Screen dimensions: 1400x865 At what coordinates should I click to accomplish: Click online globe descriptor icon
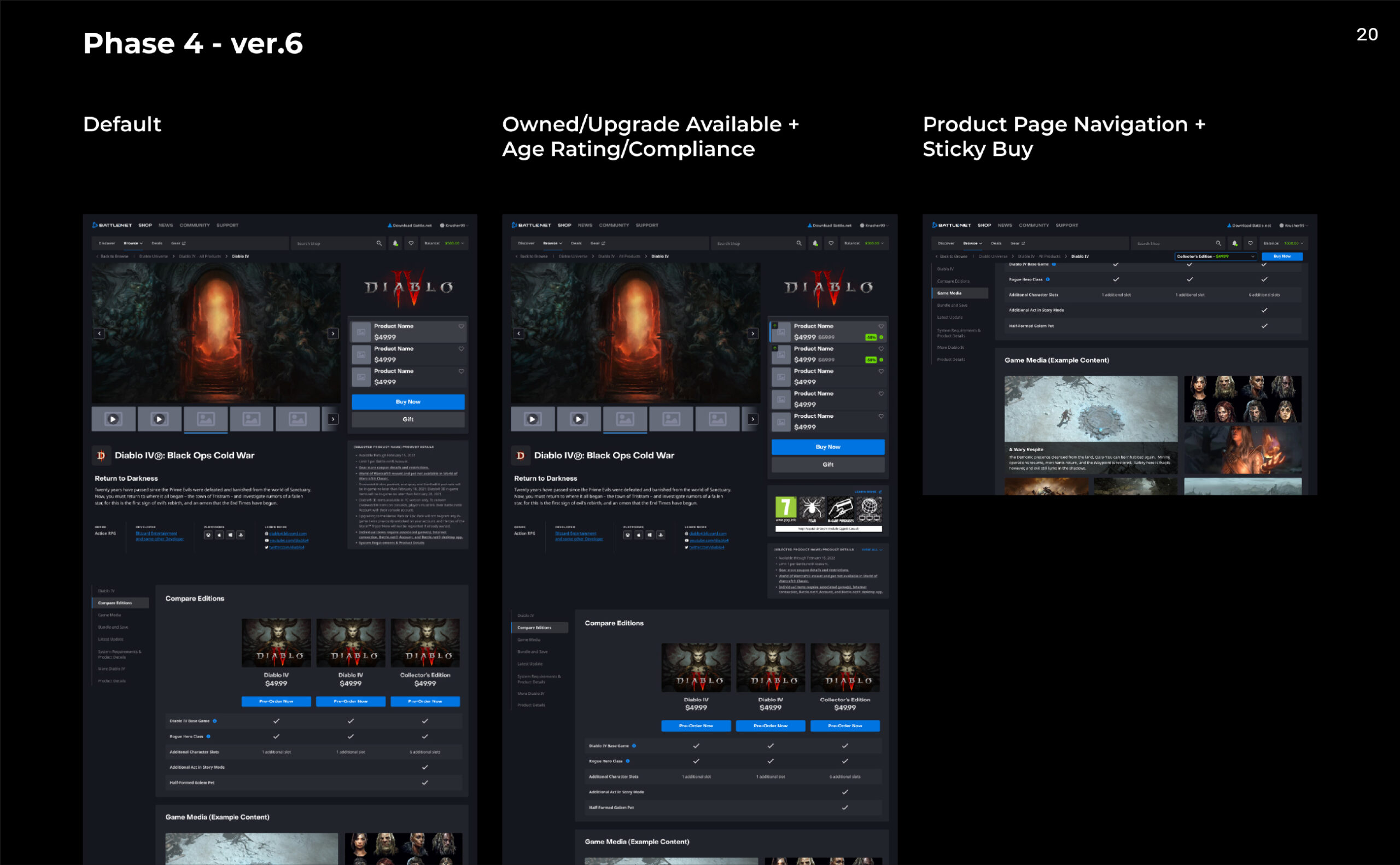[869, 509]
